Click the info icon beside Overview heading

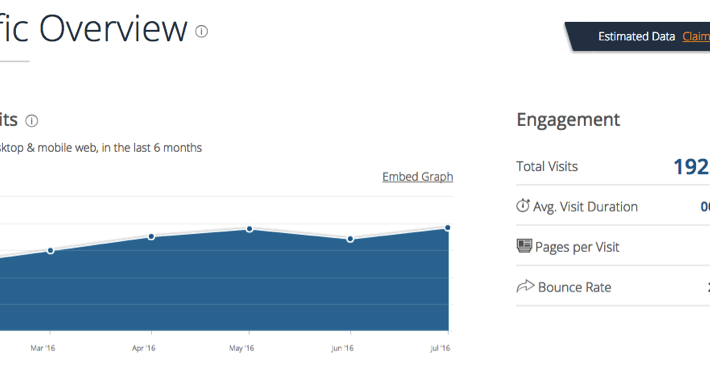tap(201, 31)
